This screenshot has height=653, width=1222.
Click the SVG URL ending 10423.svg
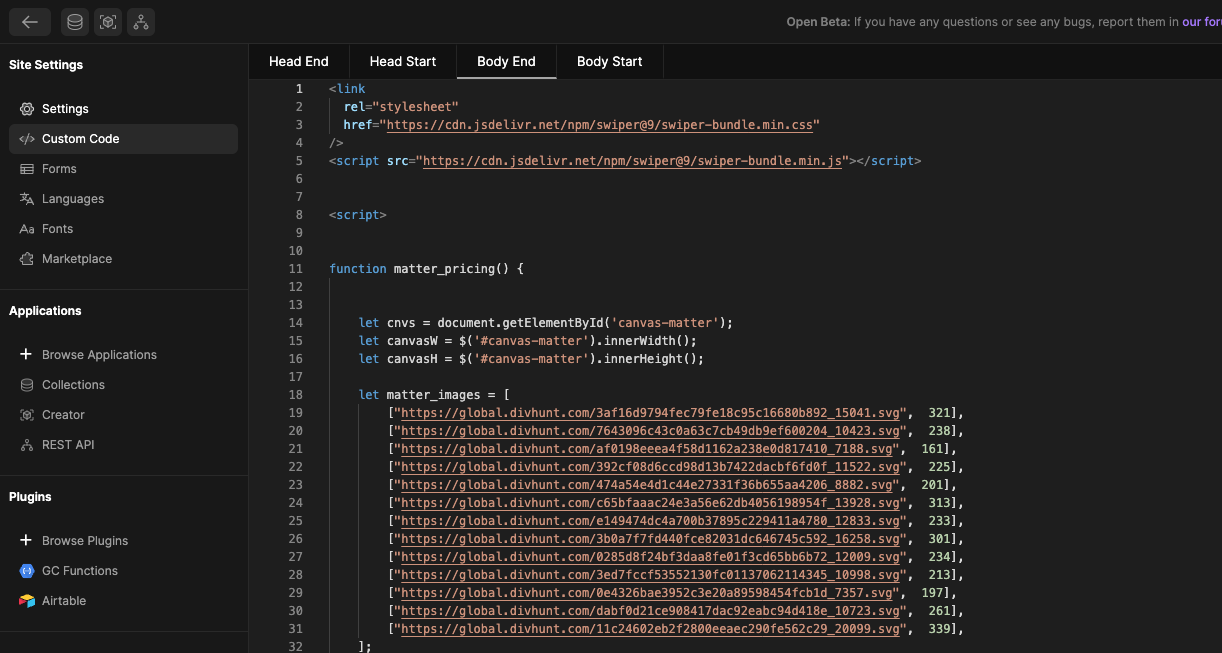[650, 431]
